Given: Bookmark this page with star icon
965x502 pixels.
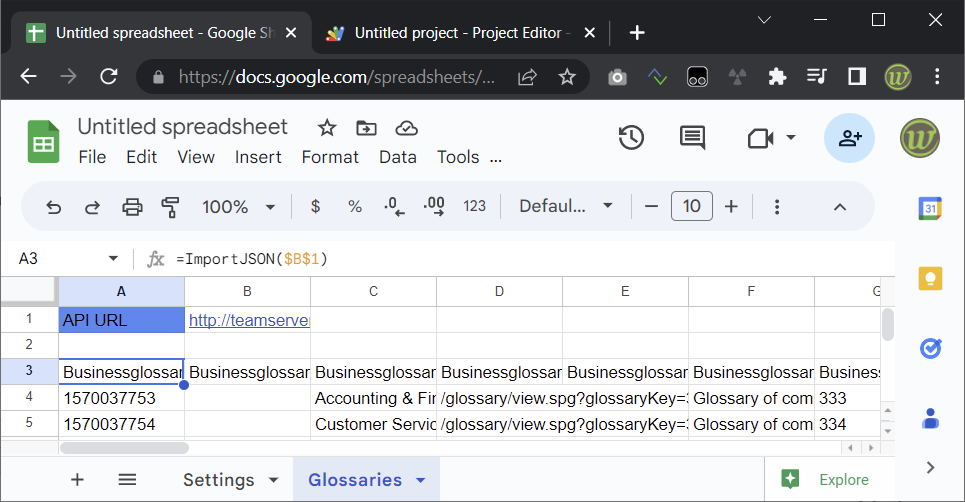Looking at the screenshot, I should point(566,77).
